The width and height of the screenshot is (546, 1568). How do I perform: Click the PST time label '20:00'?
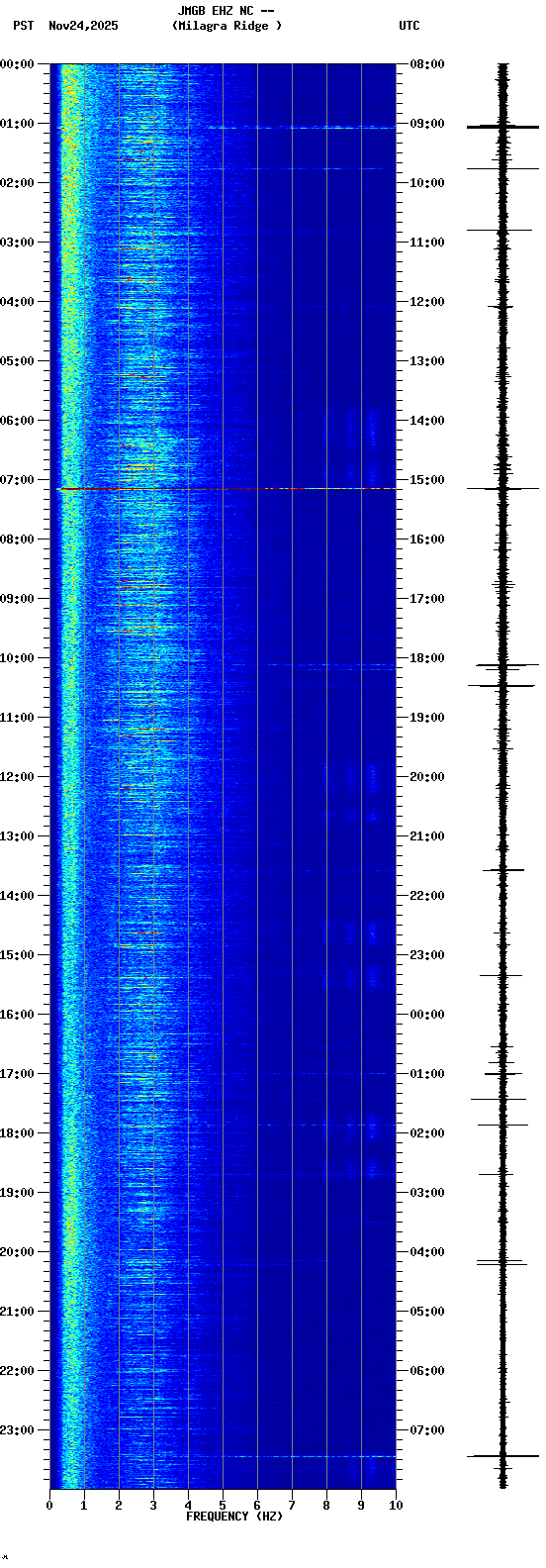pyautogui.click(x=17, y=1252)
